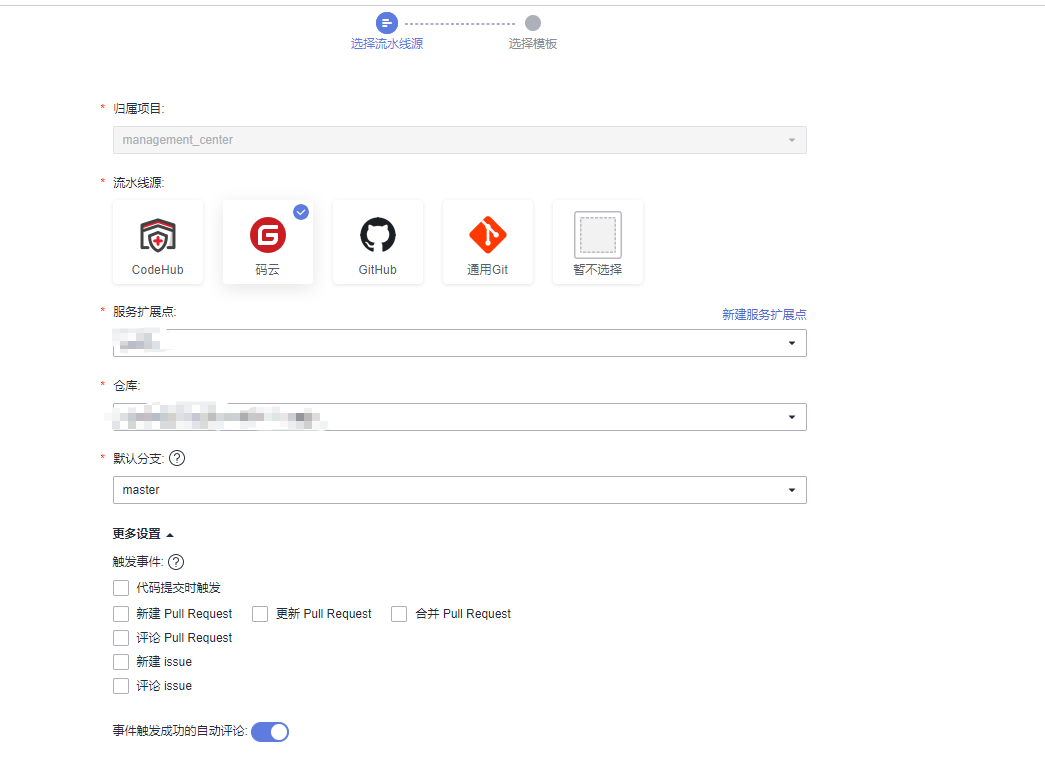Open the 归属项目 management_center dropdown
This screenshot has height=769, width=1045.
tap(460, 140)
